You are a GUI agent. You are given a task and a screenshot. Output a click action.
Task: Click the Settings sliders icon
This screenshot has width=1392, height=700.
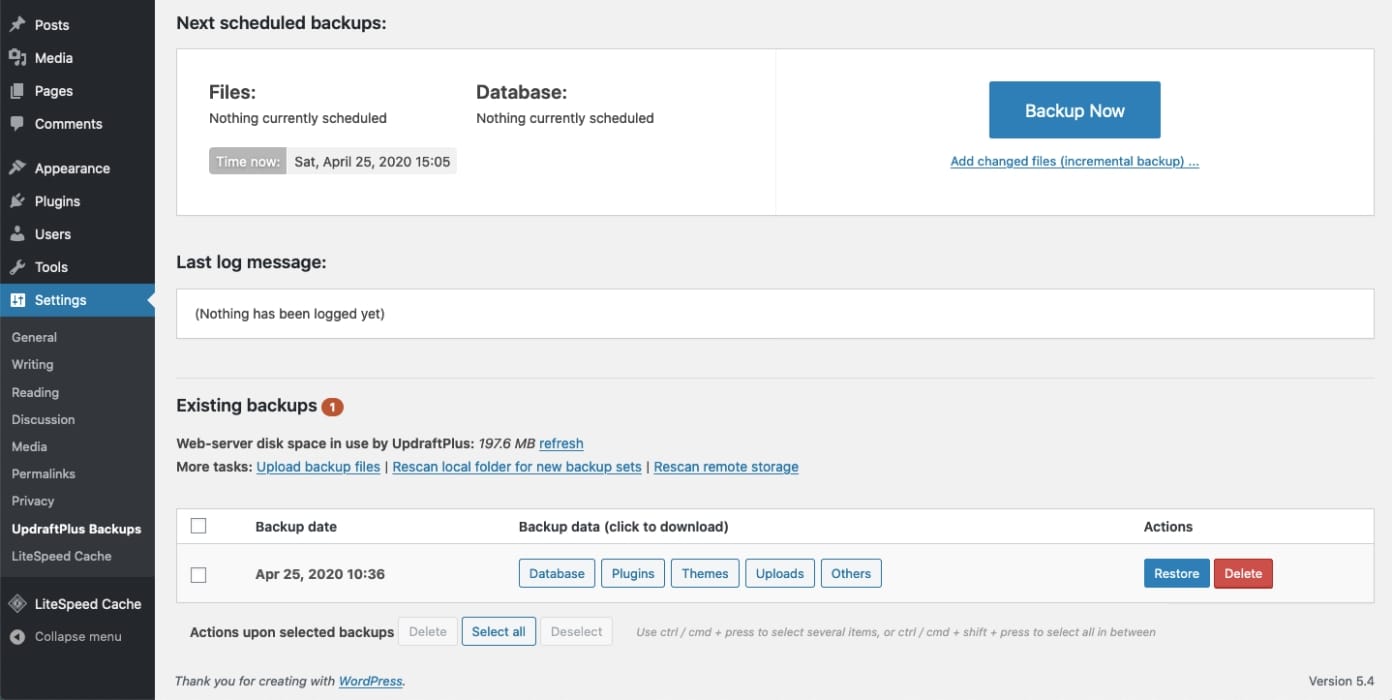17,300
